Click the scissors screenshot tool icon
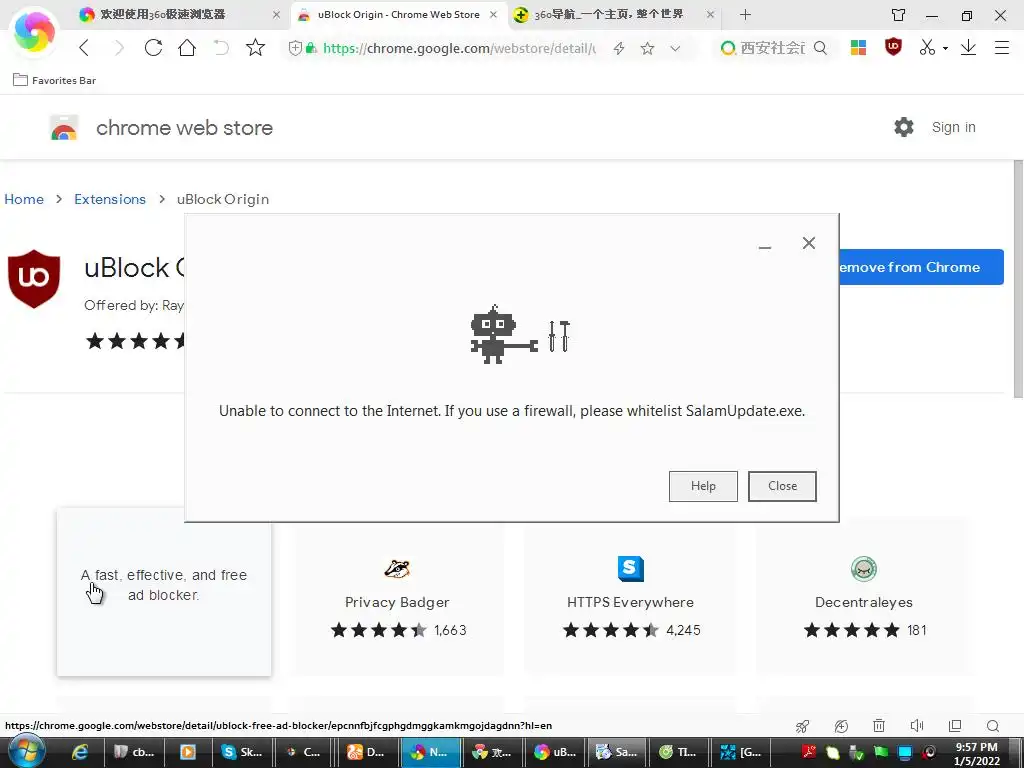Viewport: 1024px width, 768px height. pos(927,47)
